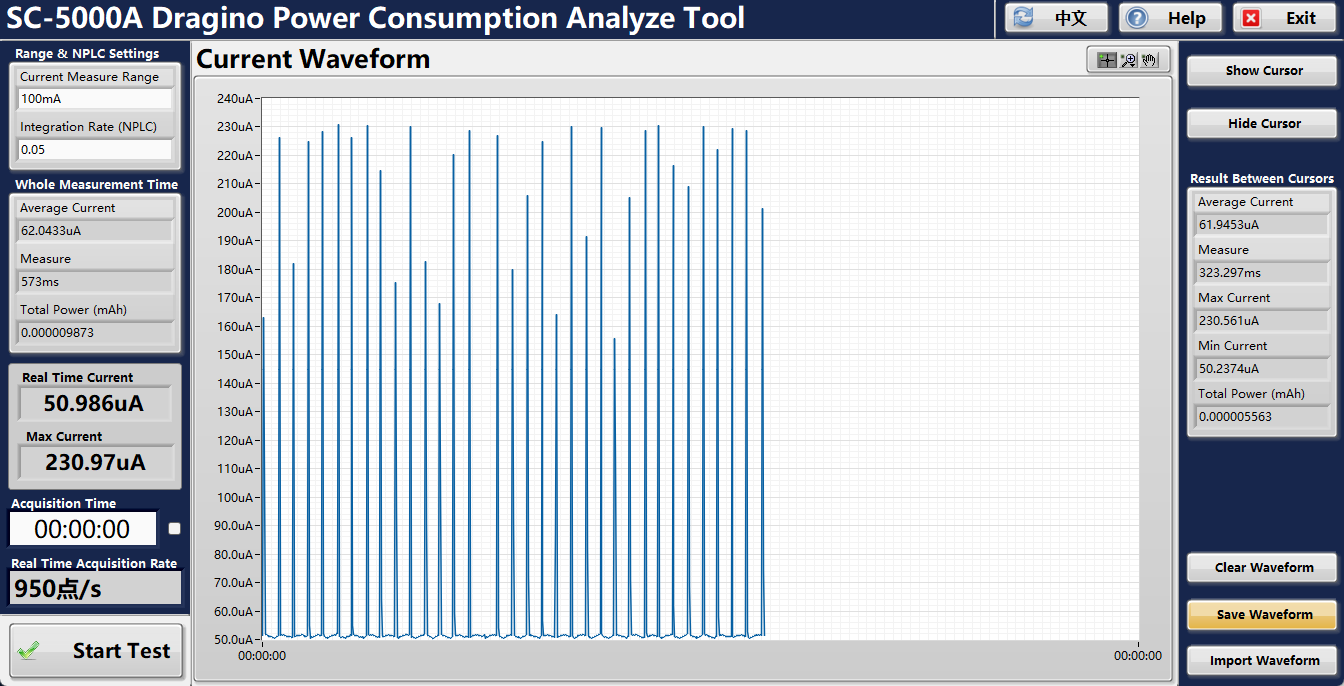Click Min Current value 50.2374uA
The image size is (1344, 686).
(x=1262, y=369)
